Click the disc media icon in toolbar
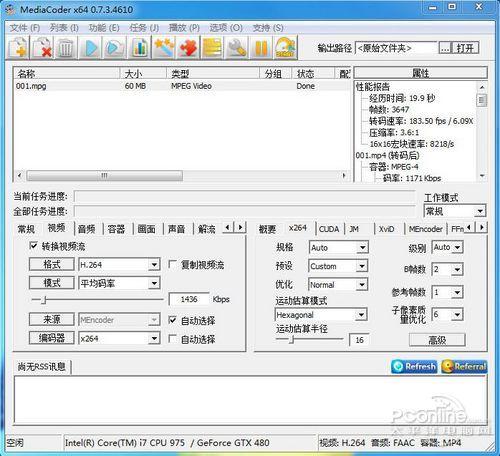This screenshot has height=456, width=500. 285,48
